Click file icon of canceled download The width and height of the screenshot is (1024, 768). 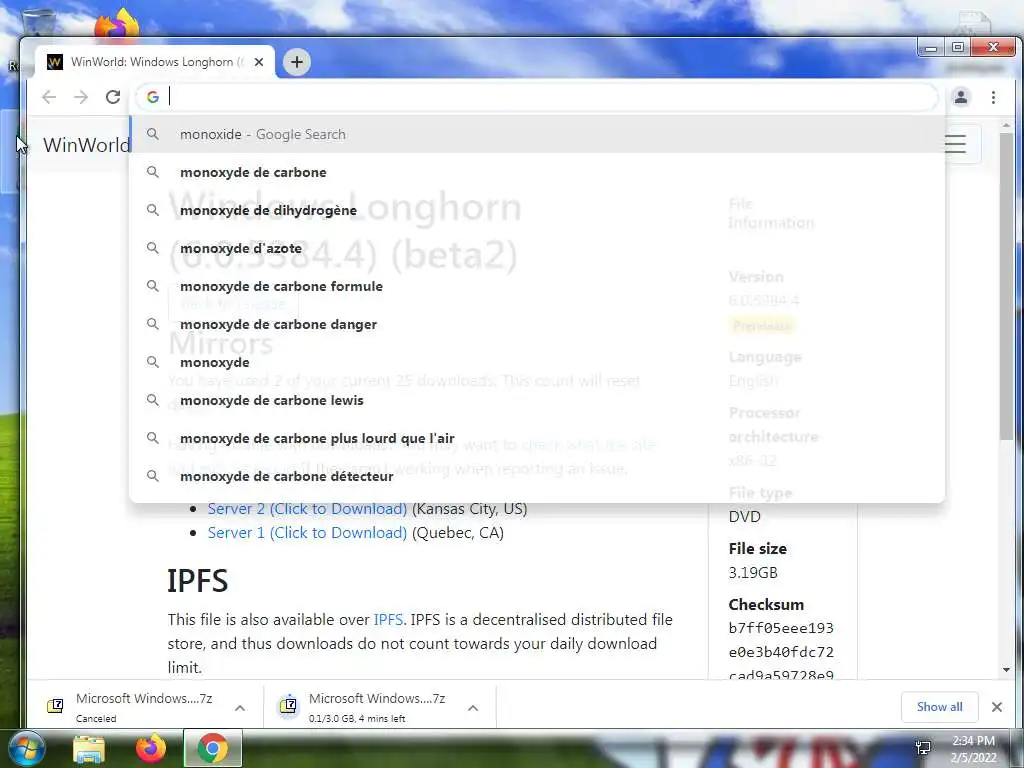[55, 706]
